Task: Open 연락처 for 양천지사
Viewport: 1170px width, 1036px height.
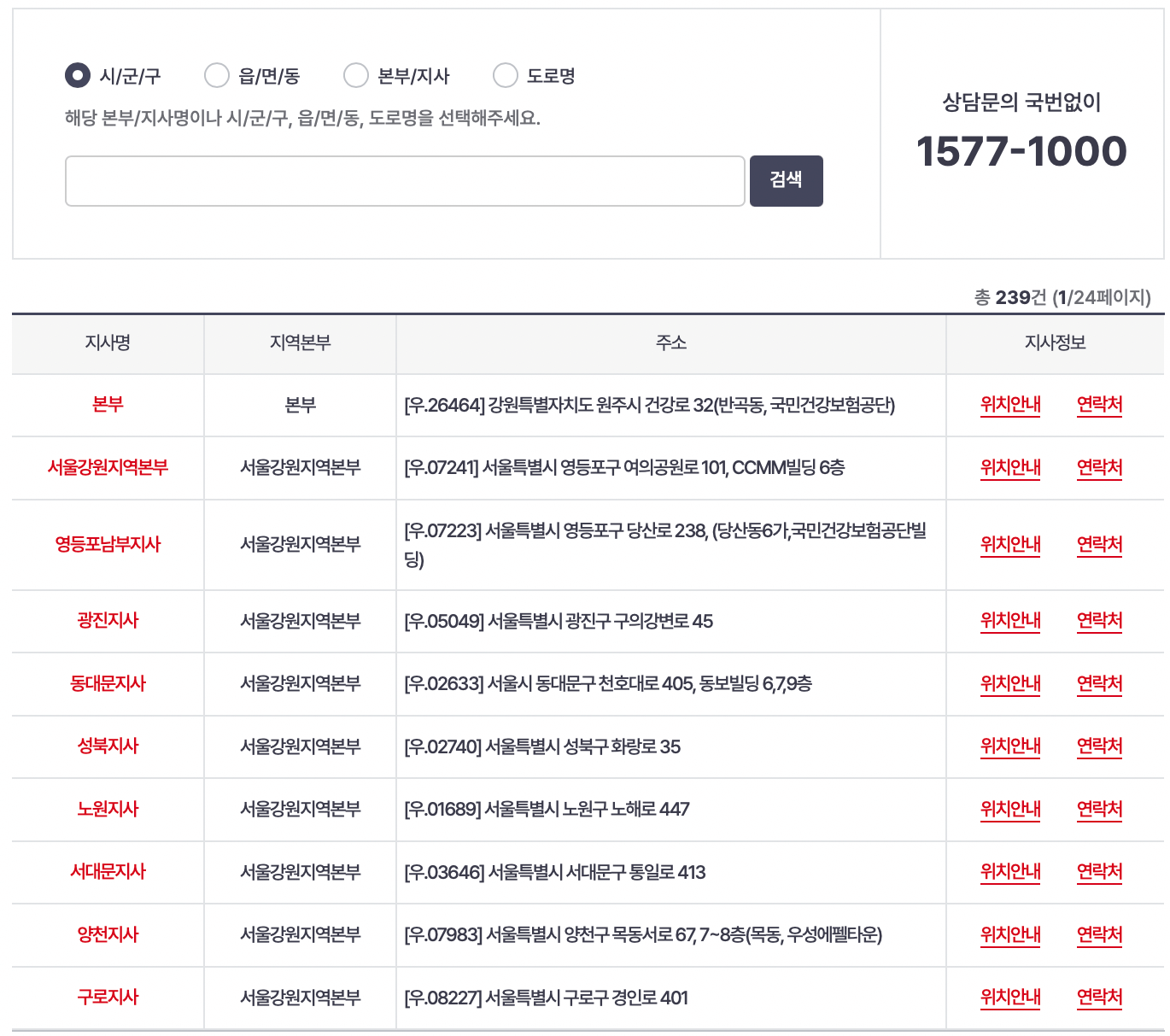Action: point(1099,934)
